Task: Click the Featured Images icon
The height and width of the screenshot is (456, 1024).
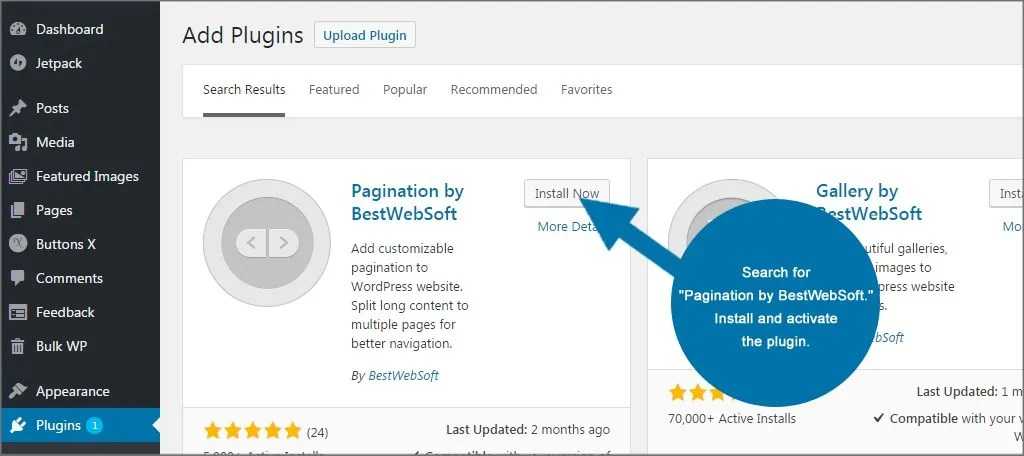Action: 17,176
